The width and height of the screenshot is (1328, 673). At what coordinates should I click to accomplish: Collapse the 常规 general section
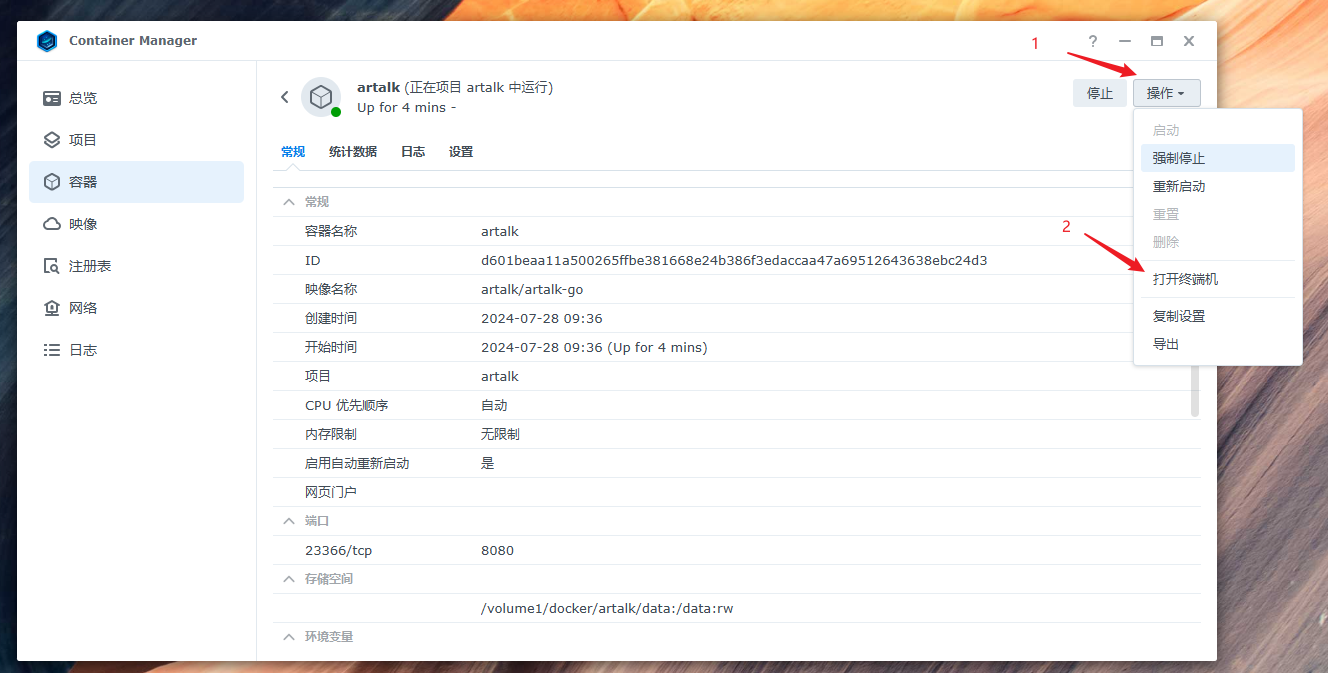coord(289,202)
